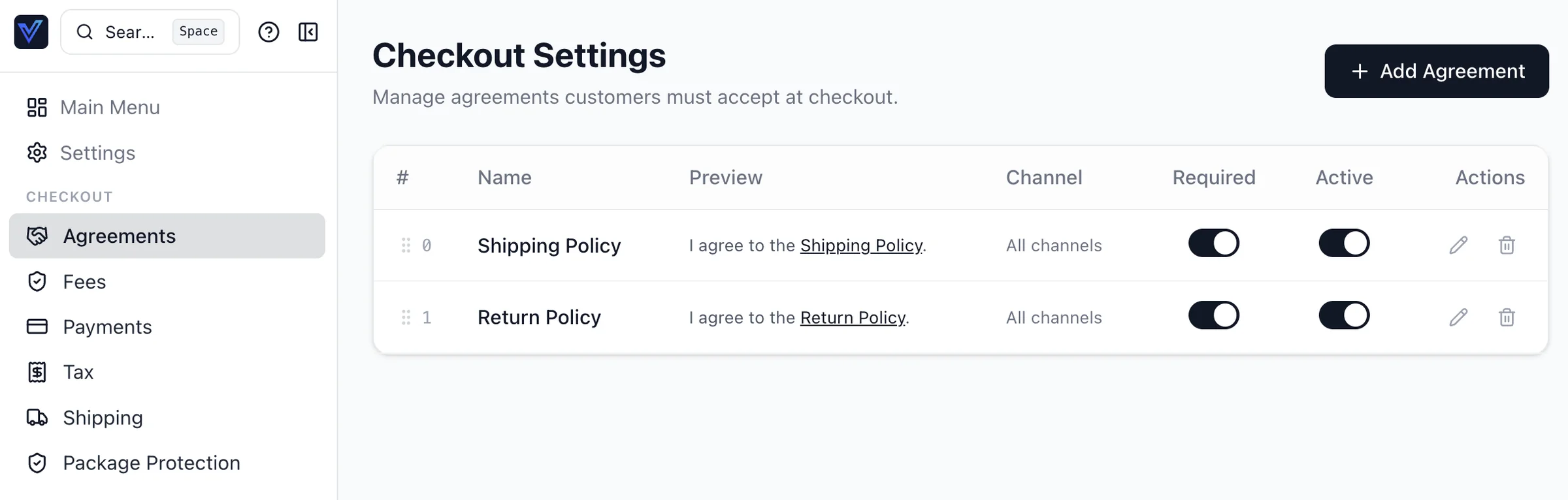Disable the Required toggle for Shipping Policy
Viewport: 1568px width, 500px height.
(x=1213, y=243)
